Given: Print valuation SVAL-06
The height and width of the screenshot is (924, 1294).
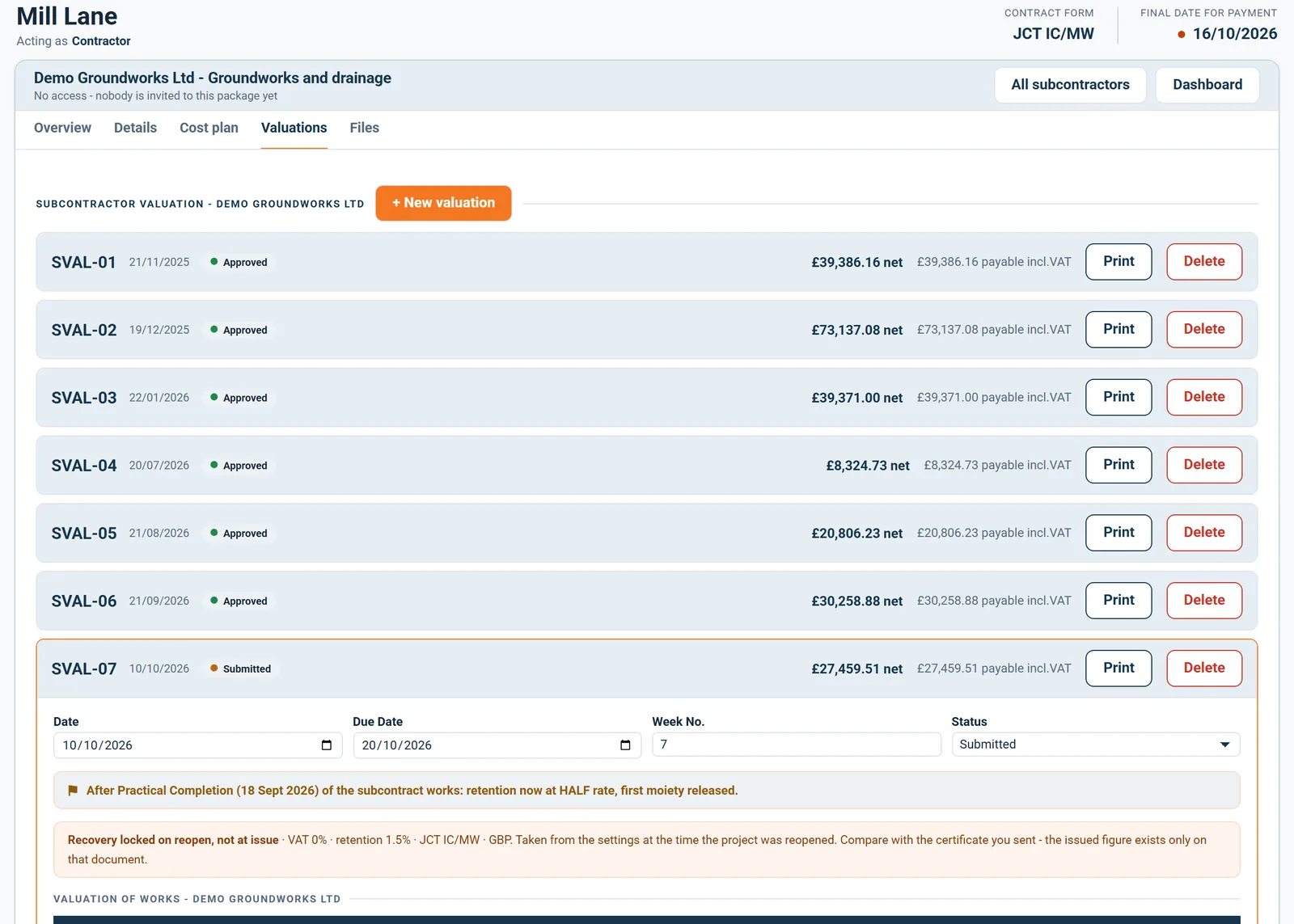Looking at the screenshot, I should [1119, 601].
